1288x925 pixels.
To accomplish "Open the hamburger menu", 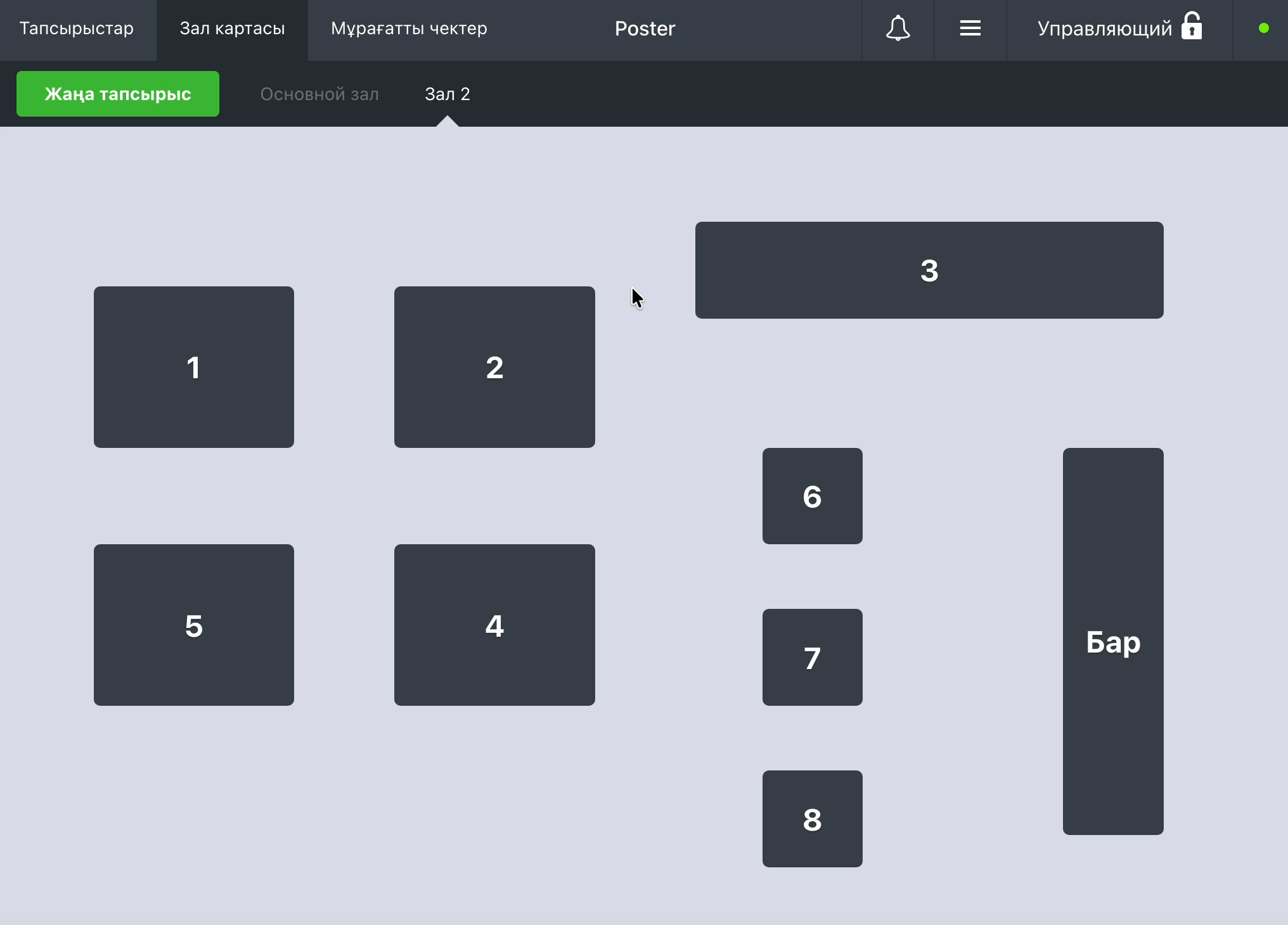I will (x=970, y=29).
